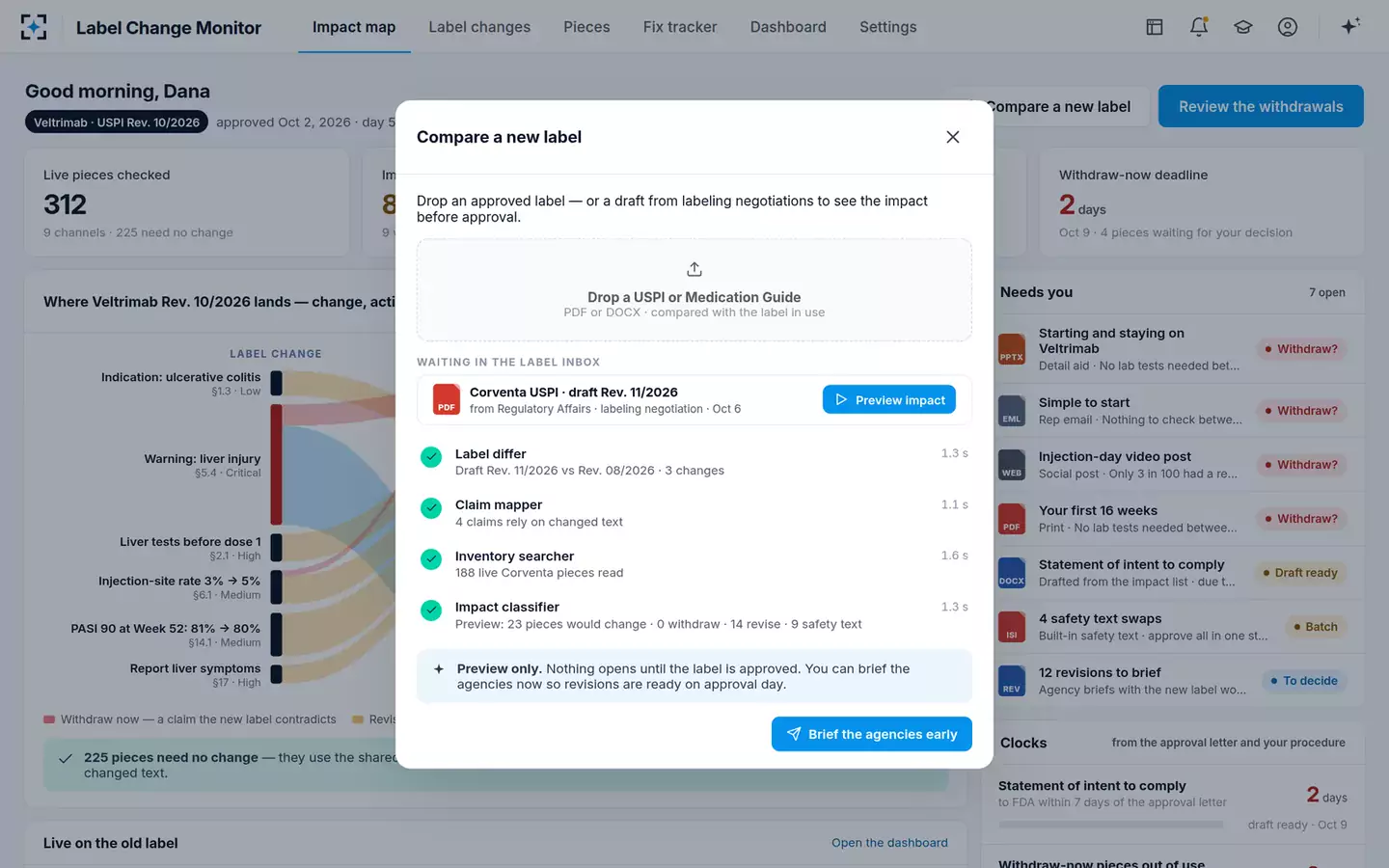Open notifications bell icon

1199,27
